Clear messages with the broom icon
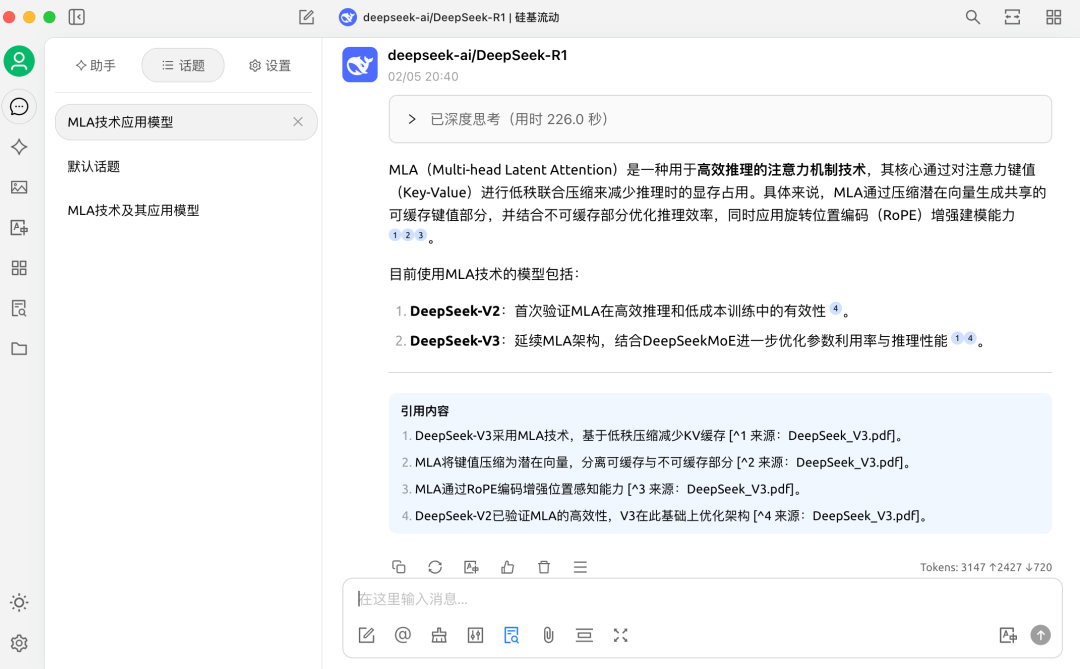This screenshot has height=669, width=1080. coord(439,635)
